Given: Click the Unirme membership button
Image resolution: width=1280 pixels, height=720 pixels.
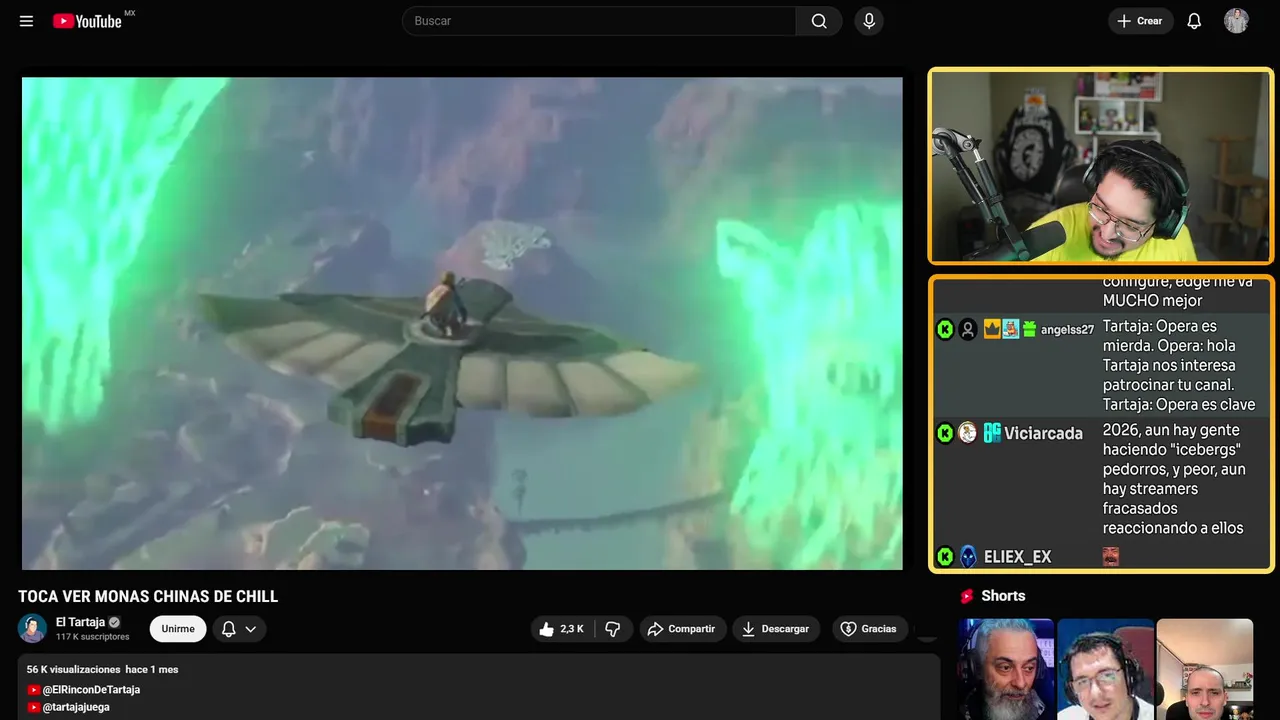Looking at the screenshot, I should [x=178, y=629].
